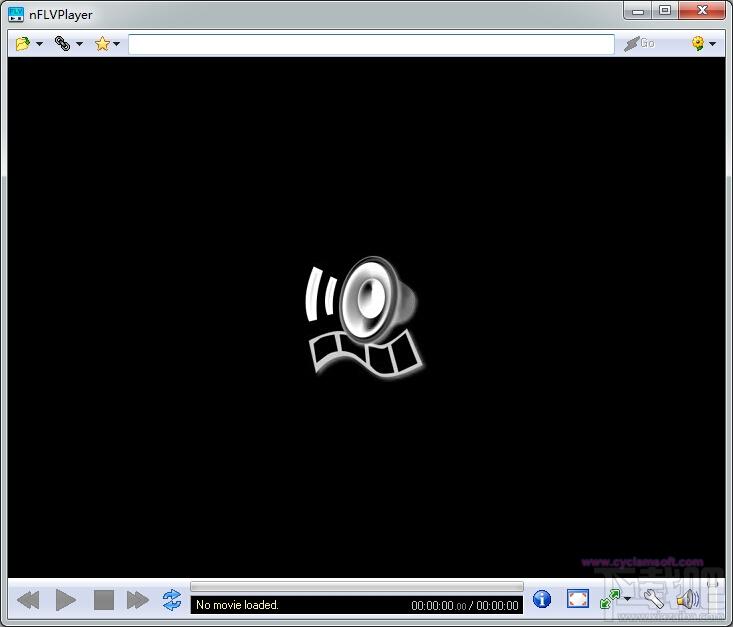
Task: Show movie info with blue info icon
Action: pyautogui.click(x=542, y=599)
